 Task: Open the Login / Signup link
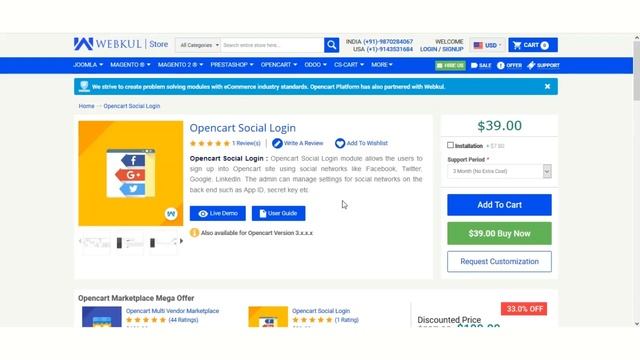point(442,49)
